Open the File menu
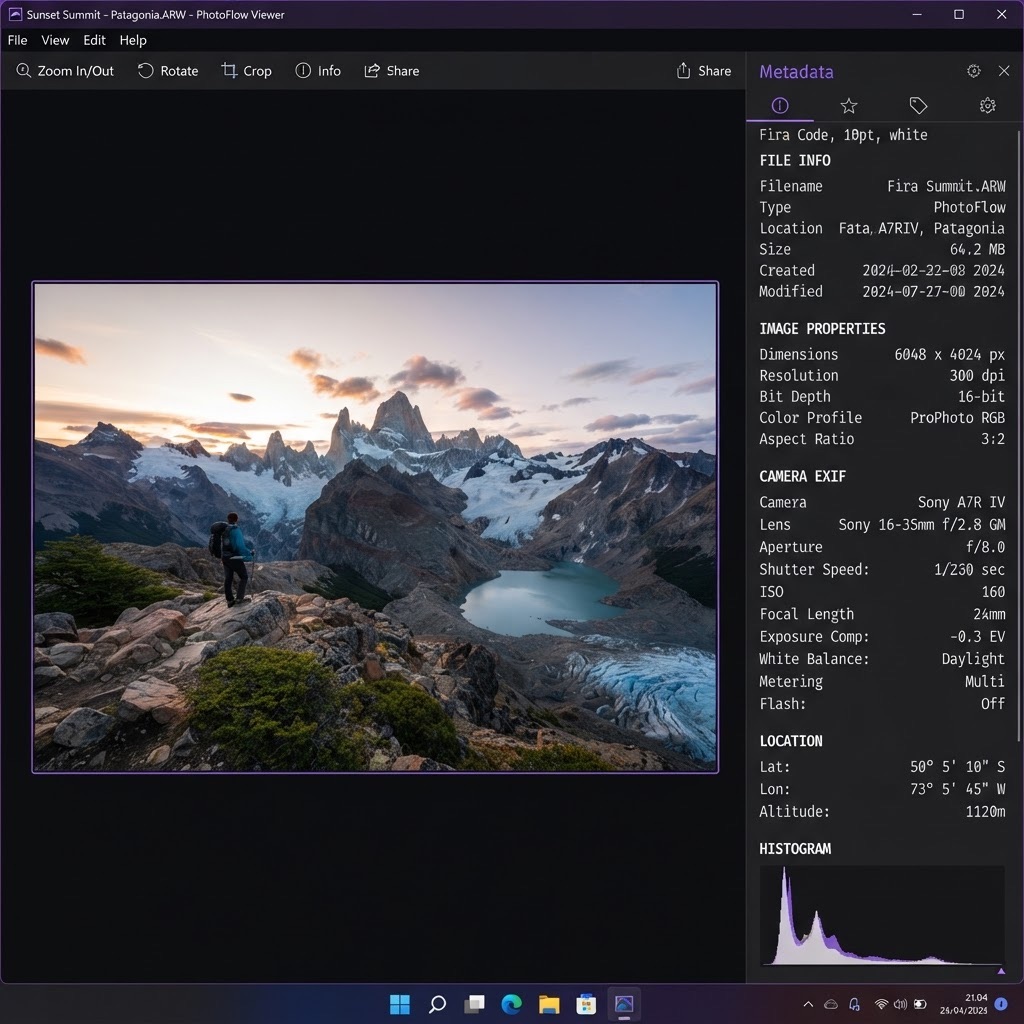Image resolution: width=1024 pixels, height=1024 pixels. (18, 40)
